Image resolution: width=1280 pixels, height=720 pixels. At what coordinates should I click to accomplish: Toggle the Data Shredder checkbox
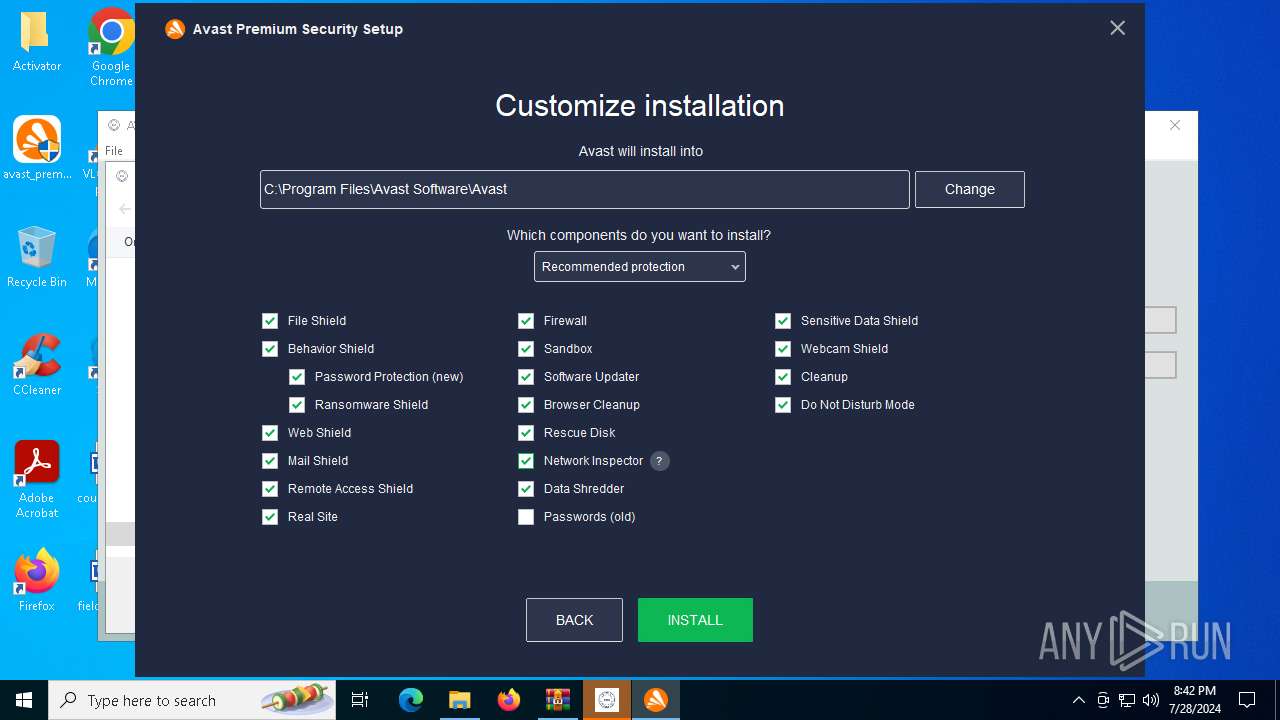526,489
